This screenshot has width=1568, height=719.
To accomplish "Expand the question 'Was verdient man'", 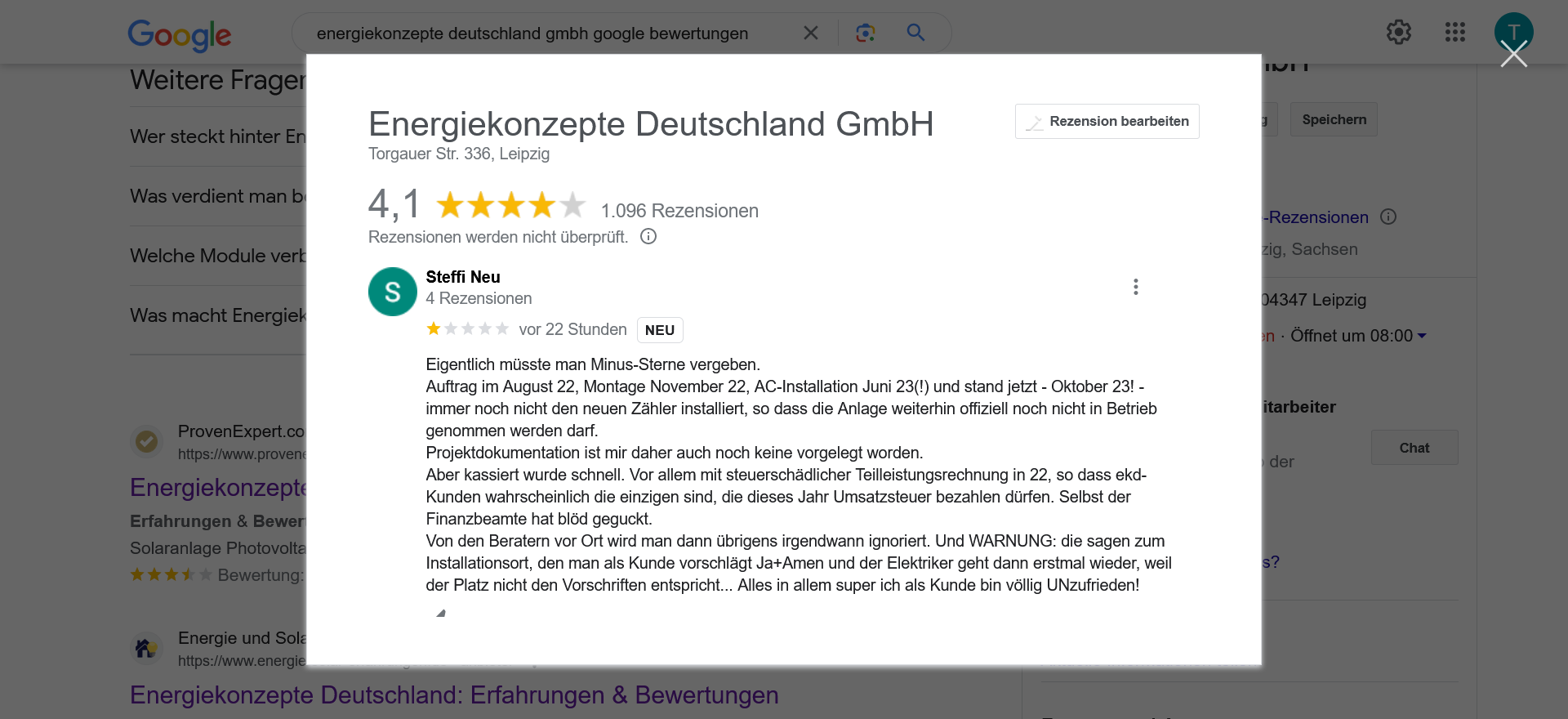I will 217,196.
